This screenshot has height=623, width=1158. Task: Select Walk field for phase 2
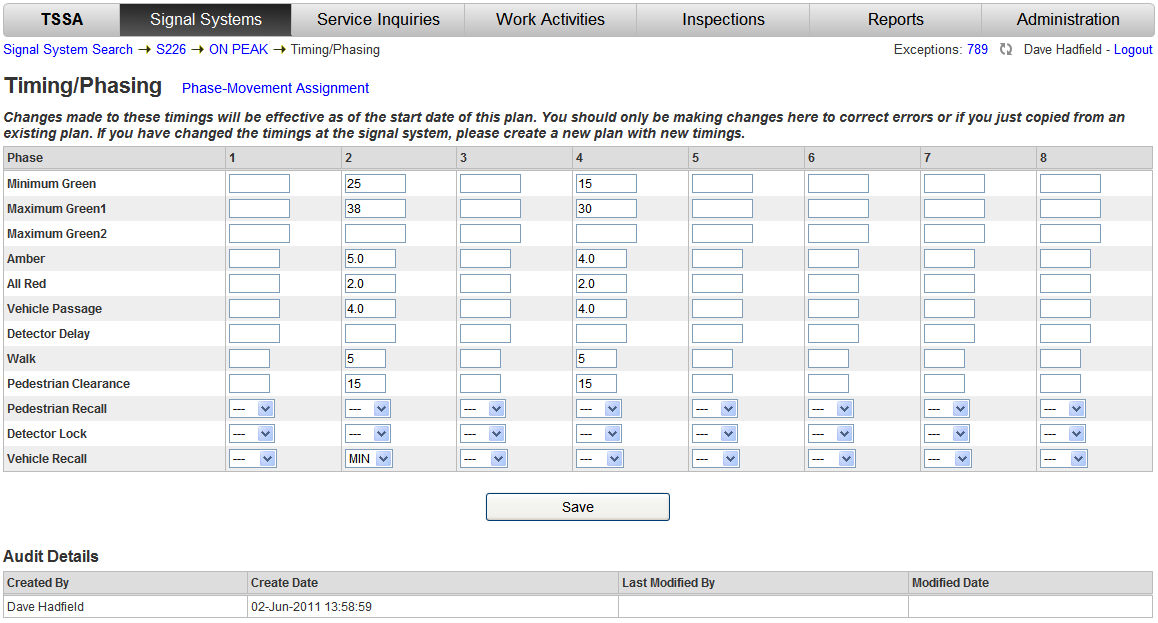(365, 359)
